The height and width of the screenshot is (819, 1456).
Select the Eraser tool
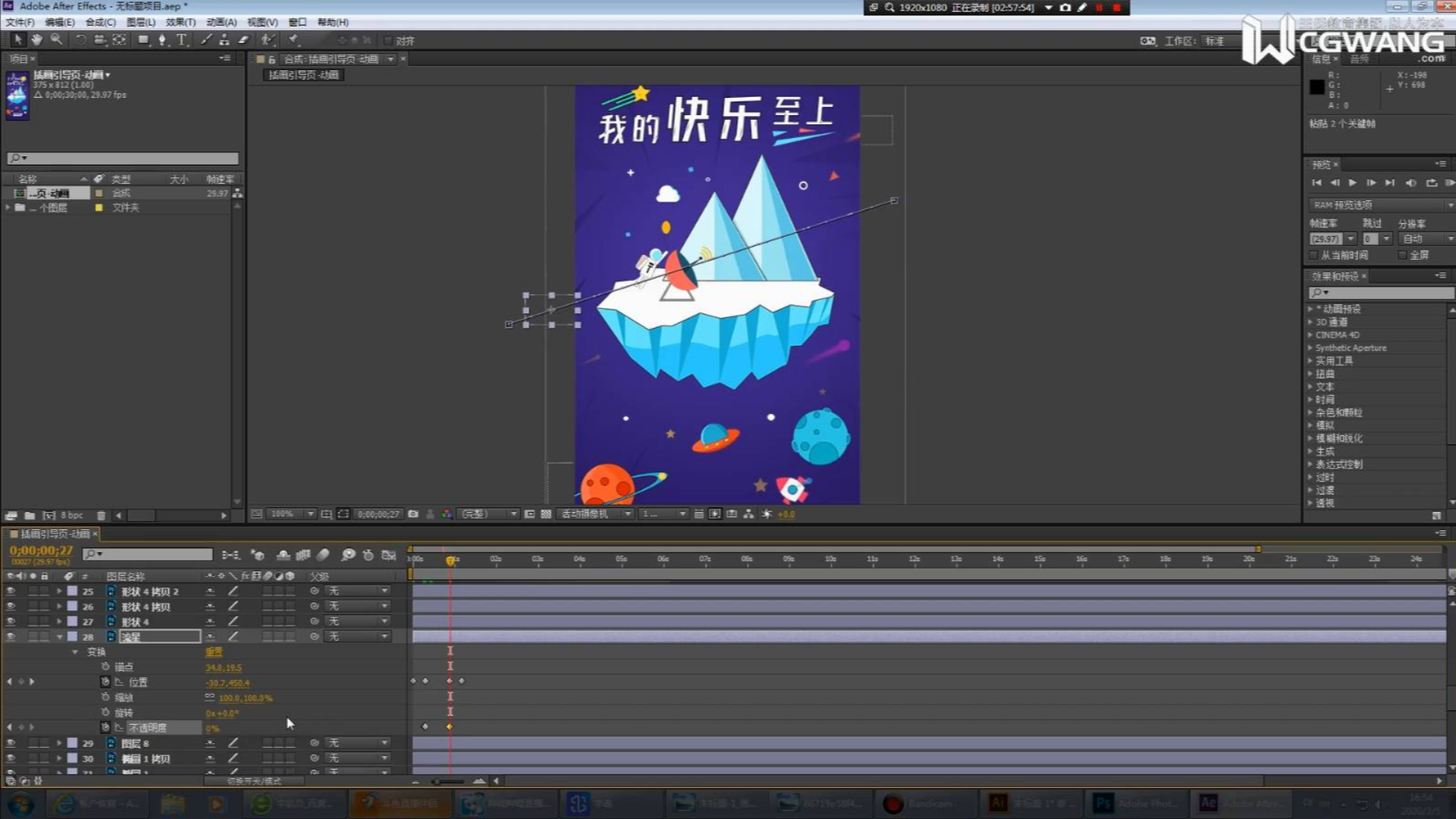point(243,39)
